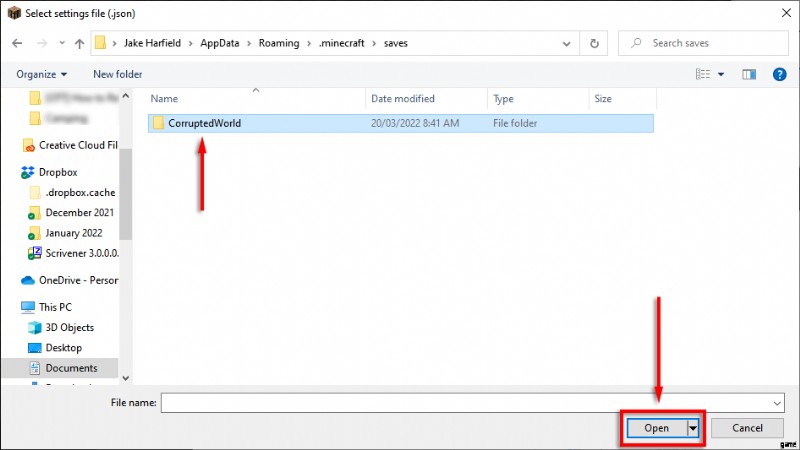Select the Dropbox folder in sidebar

tap(57, 172)
